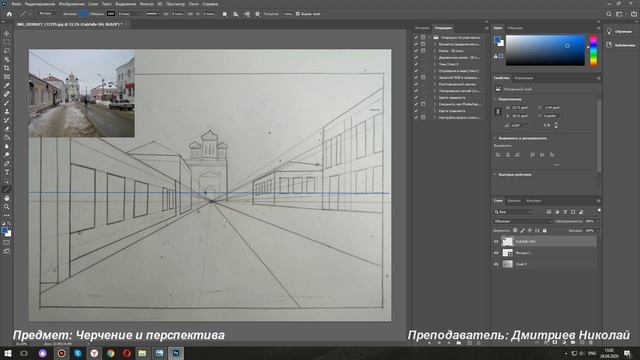This screenshot has width=640, height=360.
Task: Open Windows notification center icon
Action: click(x=627, y=353)
